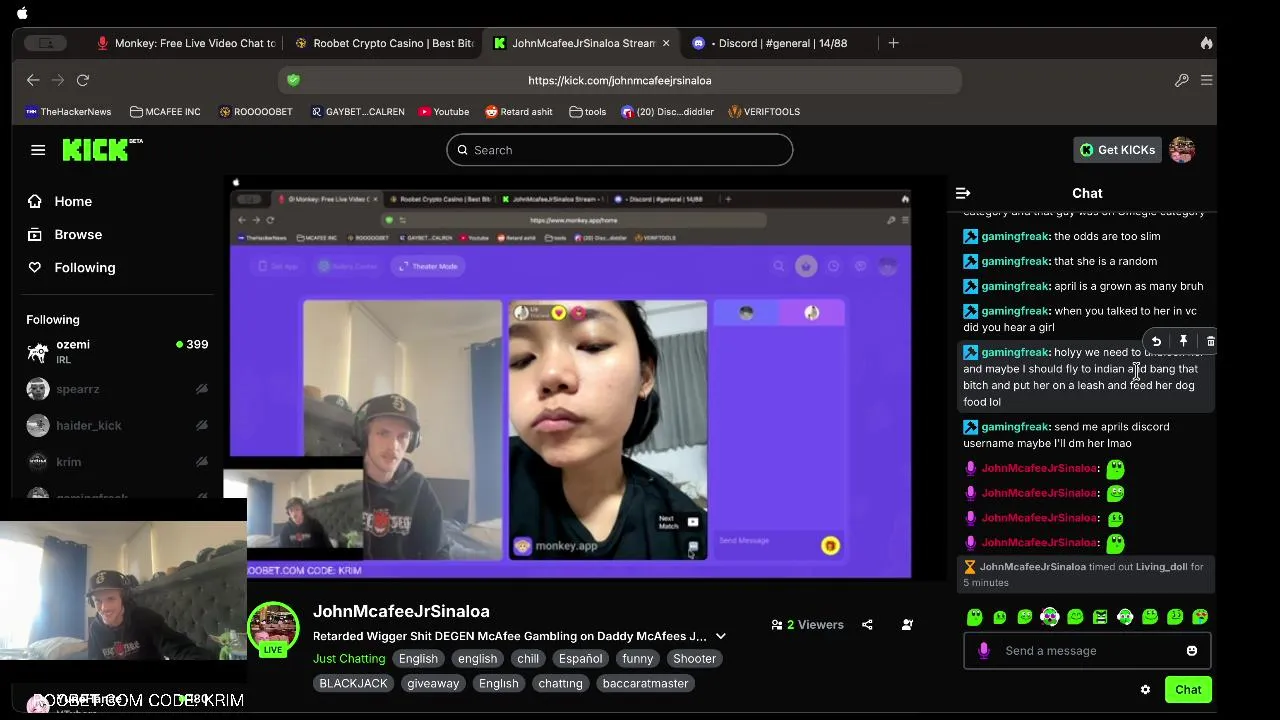Delete the hovered chat message with trash icon
The width and height of the screenshot is (1280, 720).
[x=1210, y=341]
